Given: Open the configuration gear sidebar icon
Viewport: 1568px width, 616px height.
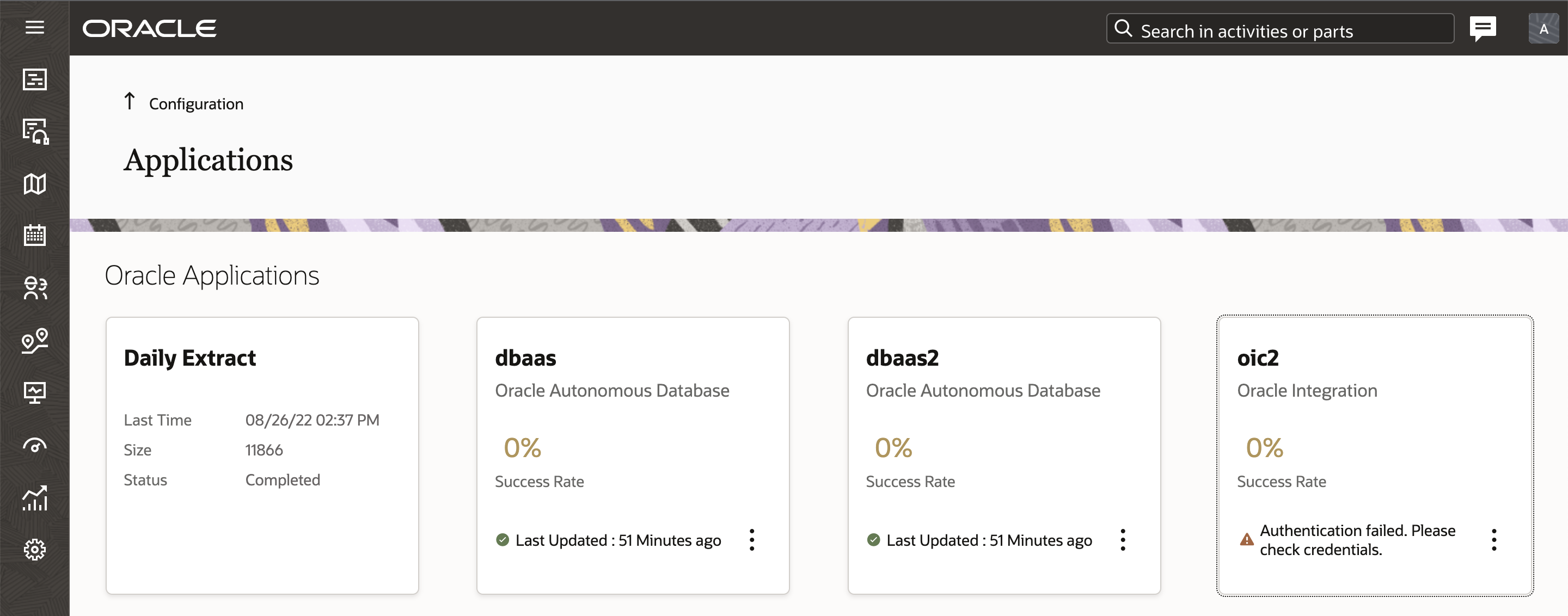Looking at the screenshot, I should (x=35, y=550).
